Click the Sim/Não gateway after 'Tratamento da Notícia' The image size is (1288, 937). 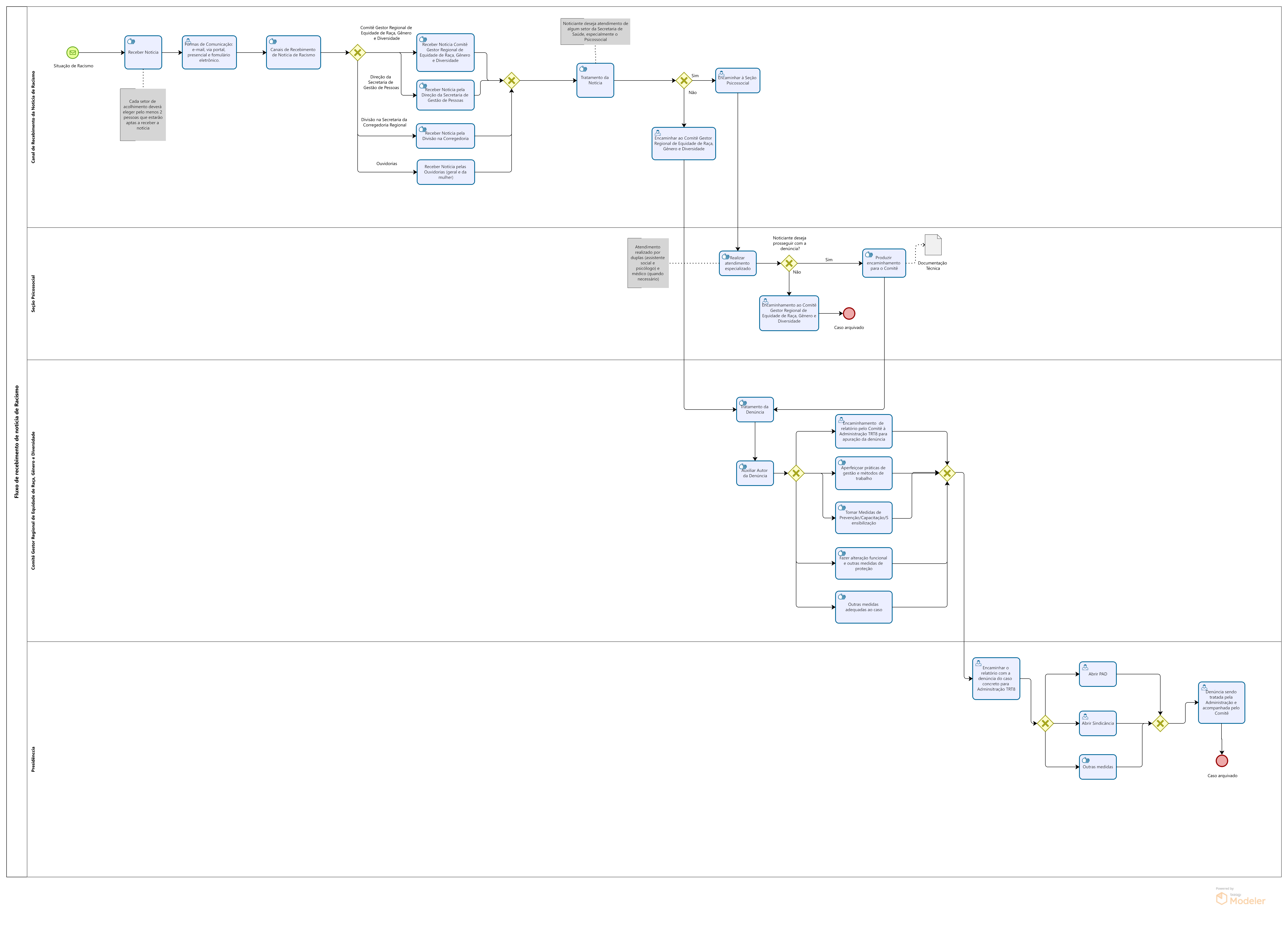point(684,81)
